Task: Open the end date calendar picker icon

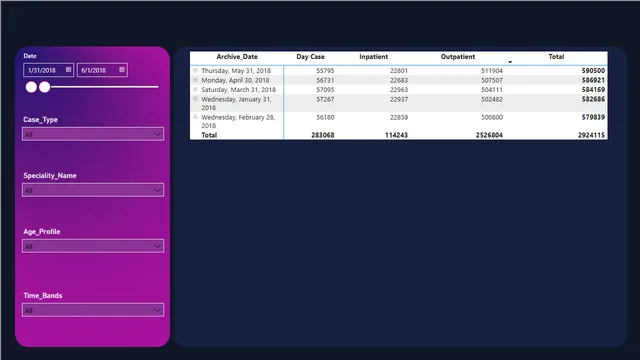Action: point(122,70)
